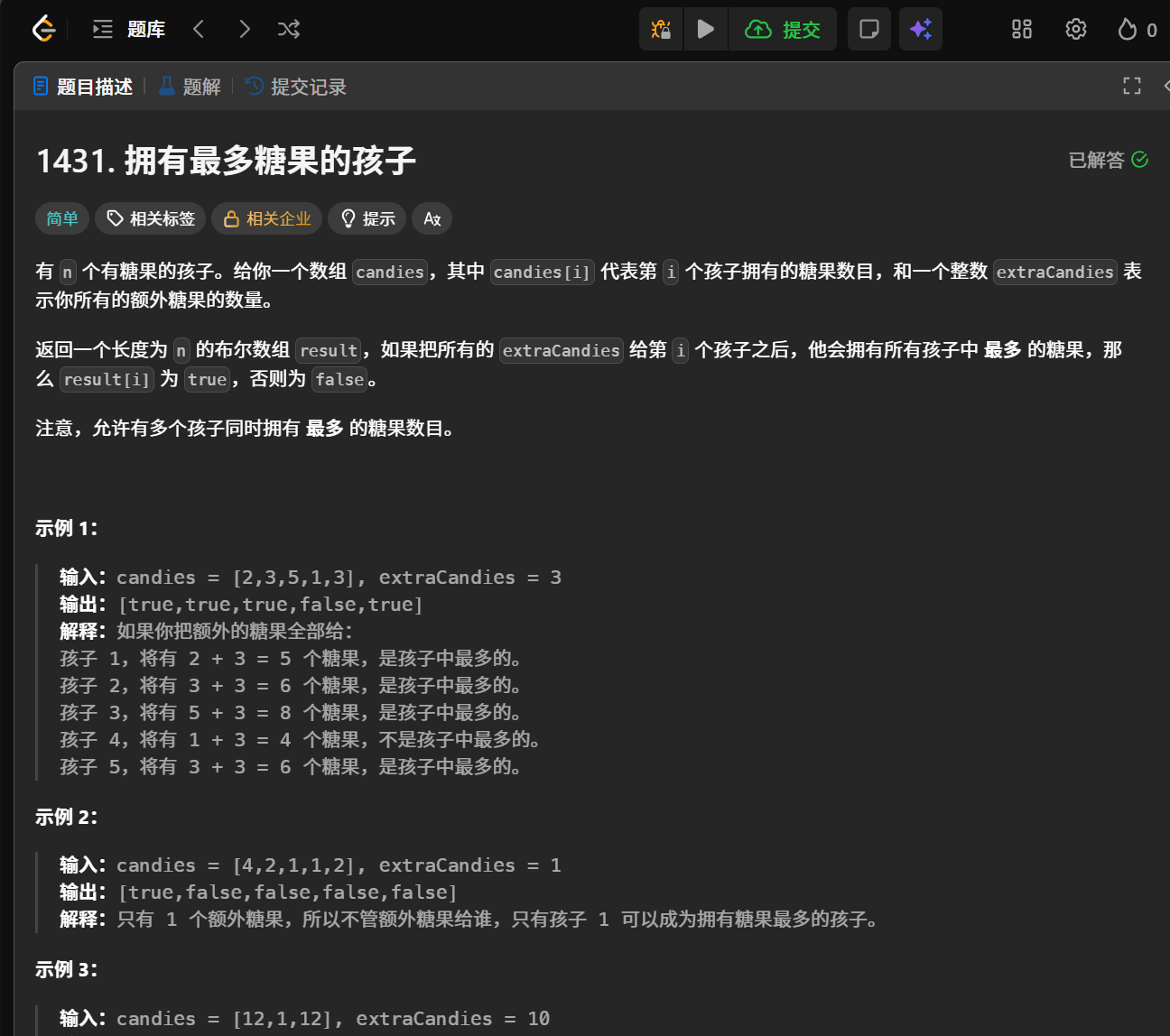Switch to 题解 solutions tab

coord(190,87)
